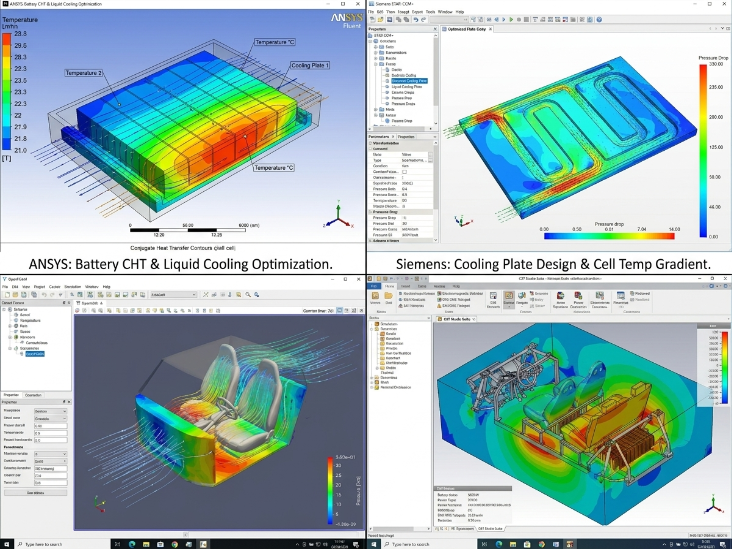This screenshot has width=732, height=549.
Task: Collapse the root node in OpenFOAM tree panel
Action: [x=4, y=310]
